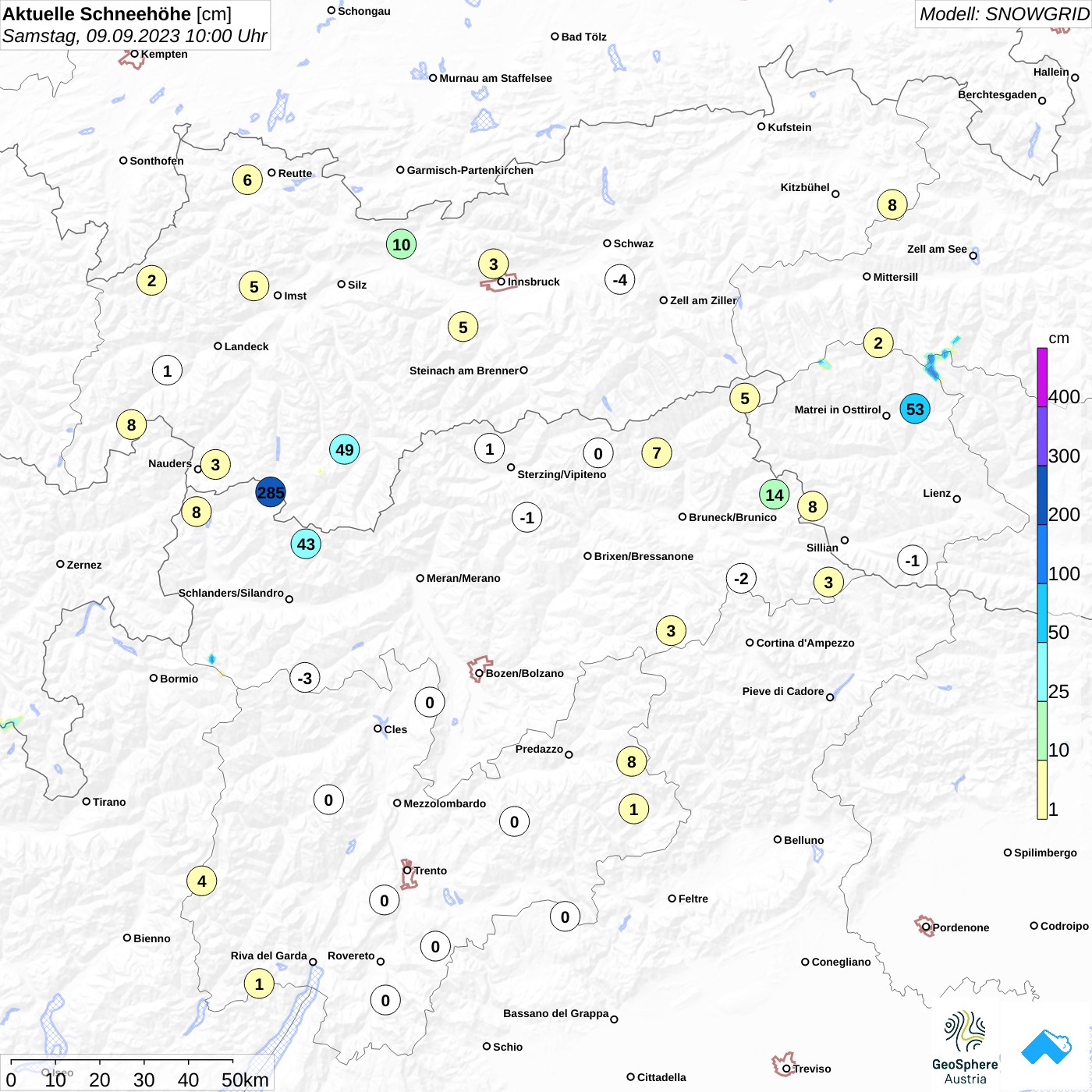Click the Cortina d'Ampezzo label
The height and width of the screenshot is (1092, 1092).
[x=805, y=643]
